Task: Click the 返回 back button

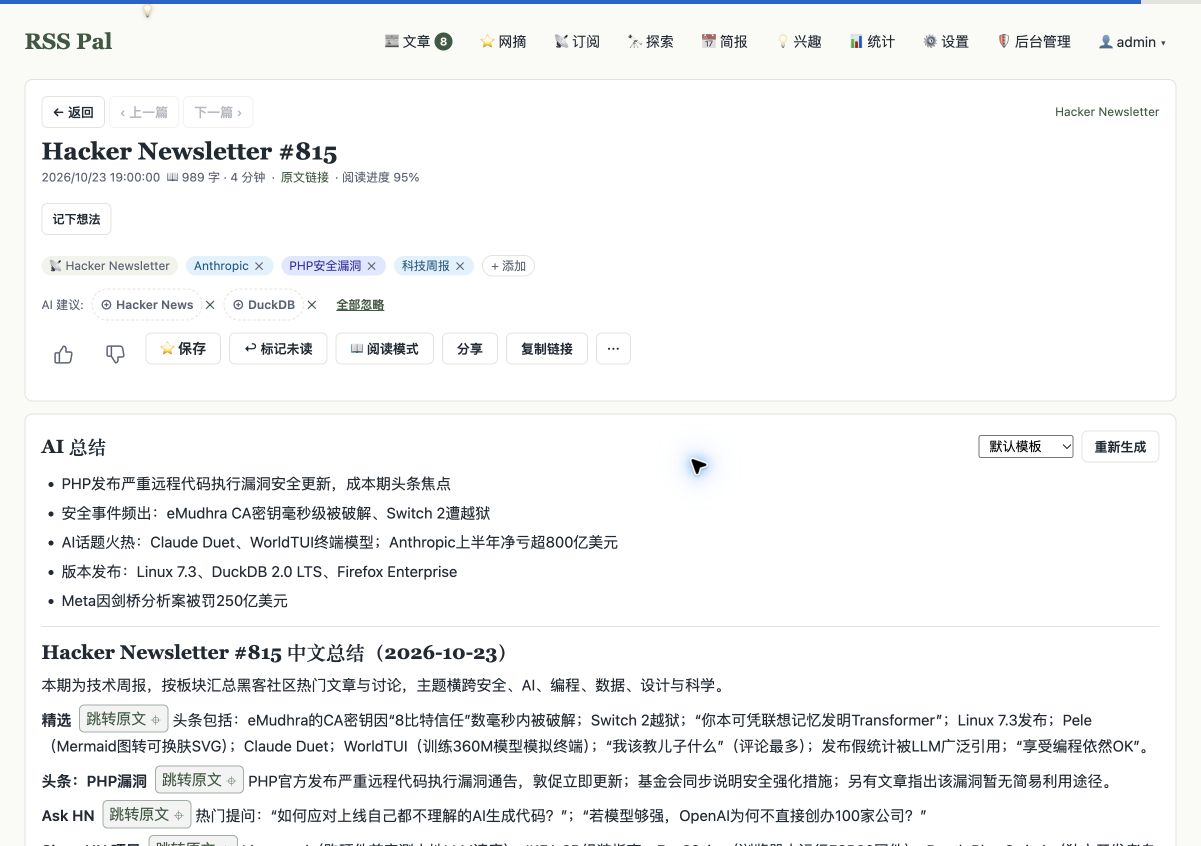Action: 73,112
